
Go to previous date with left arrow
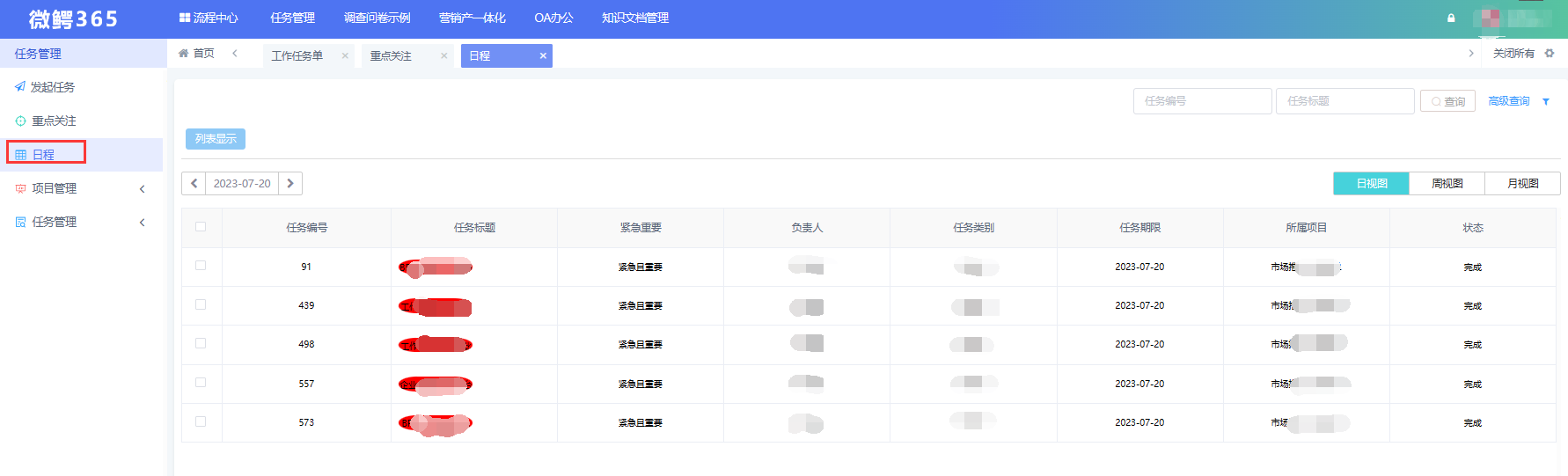pyautogui.click(x=194, y=184)
